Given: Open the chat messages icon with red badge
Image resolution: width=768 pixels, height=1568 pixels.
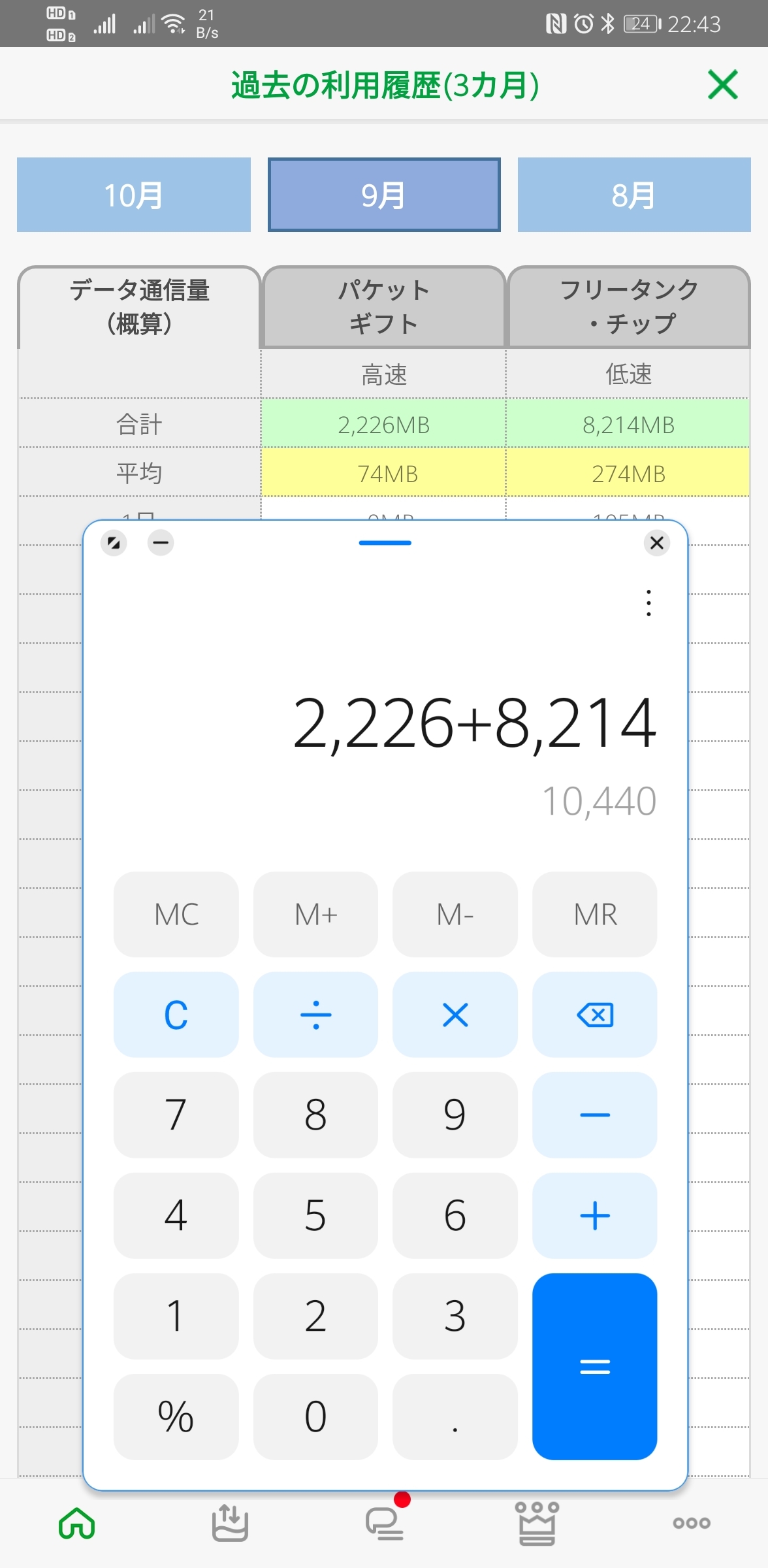Looking at the screenshot, I should tap(384, 1524).
